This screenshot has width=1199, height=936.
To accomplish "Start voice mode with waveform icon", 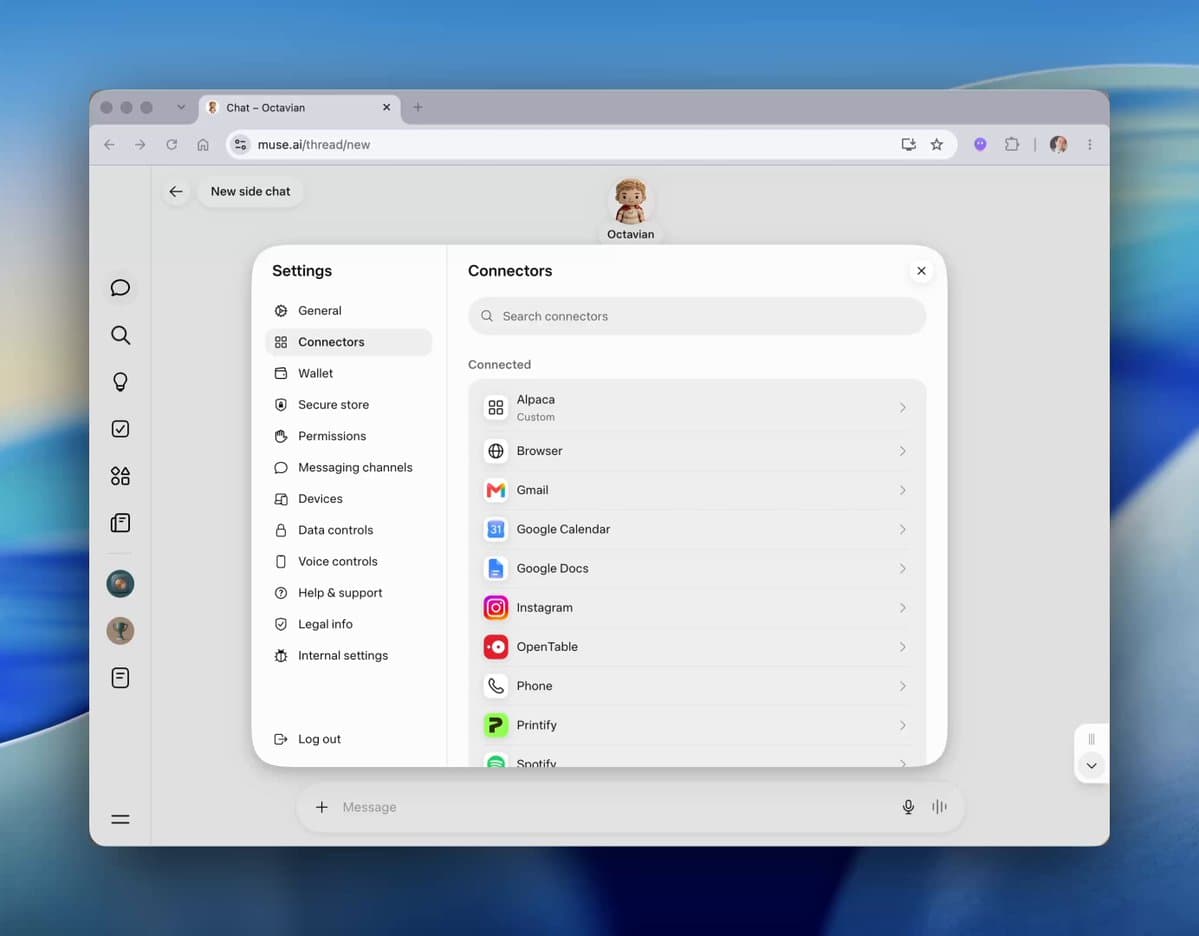I will click(x=939, y=807).
